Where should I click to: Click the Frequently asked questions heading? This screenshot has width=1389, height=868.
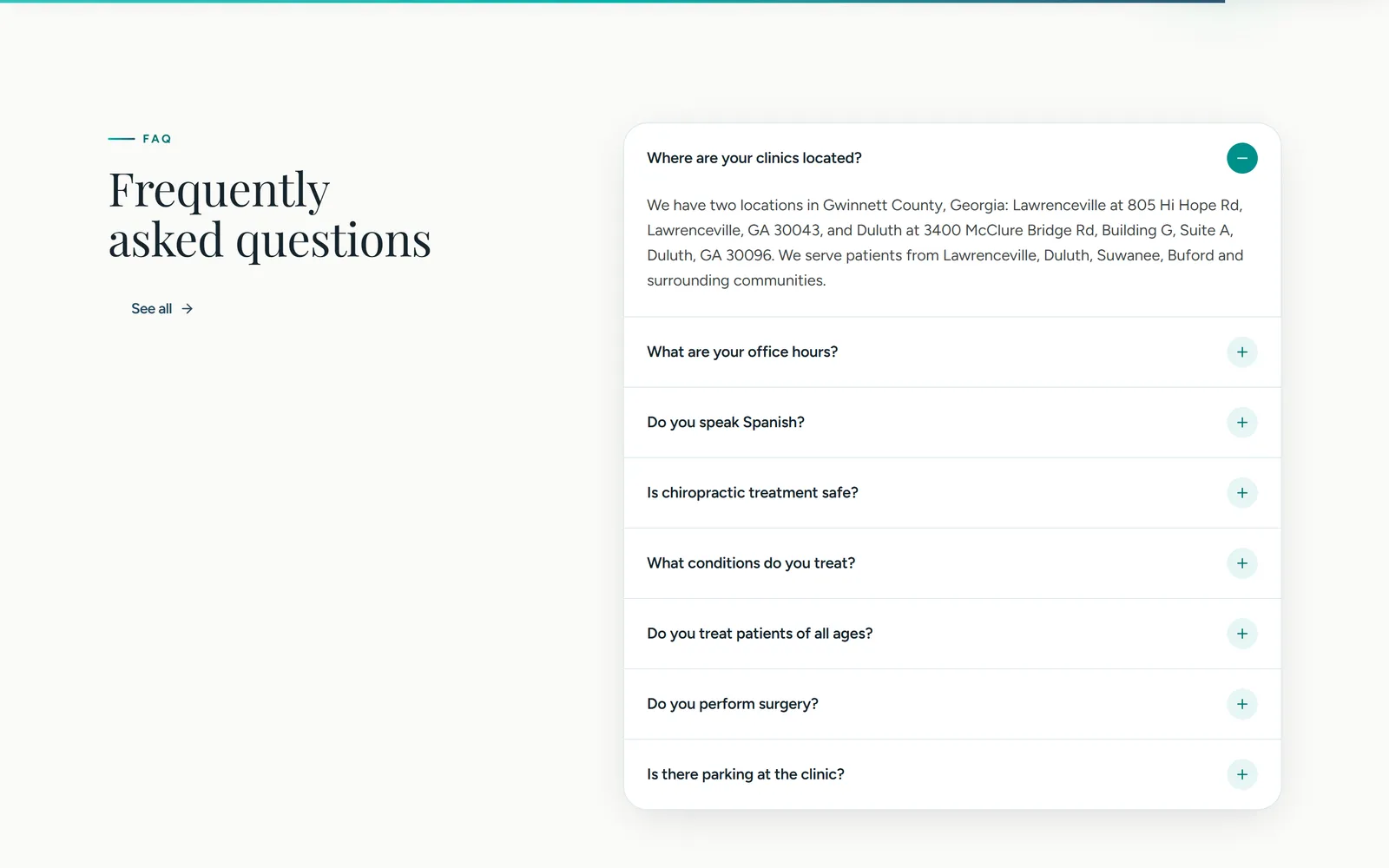270,215
